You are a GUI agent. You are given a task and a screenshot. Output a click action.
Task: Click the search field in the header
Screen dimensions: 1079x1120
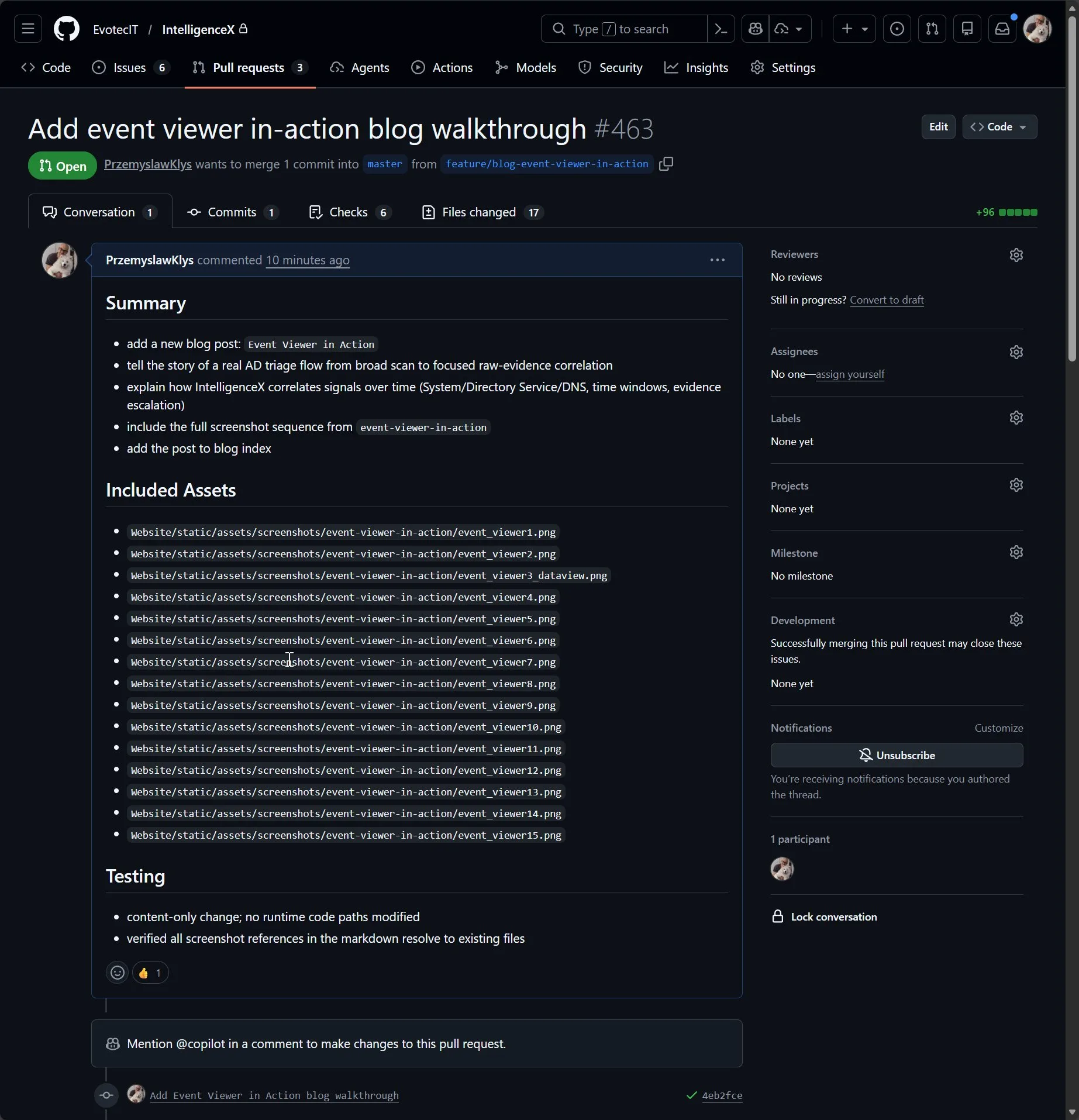623,29
